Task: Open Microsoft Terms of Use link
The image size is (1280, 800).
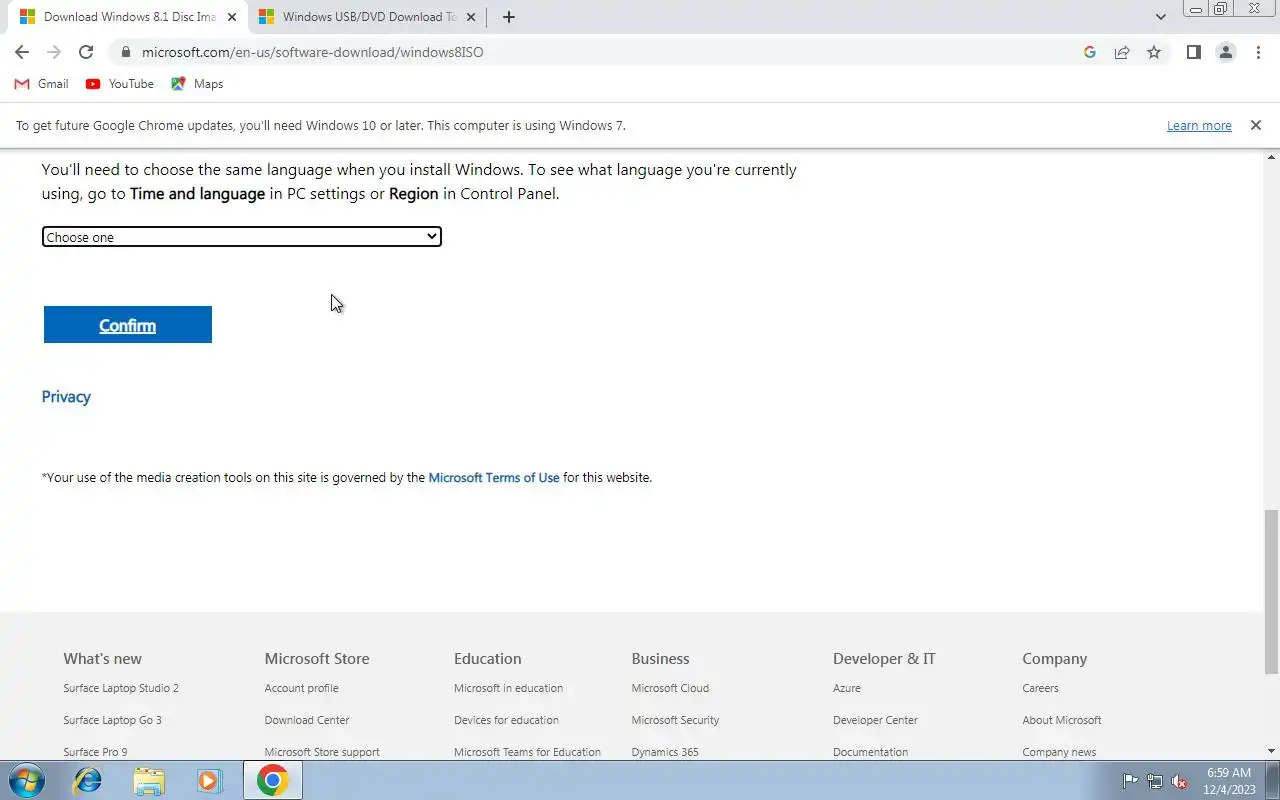Action: click(x=494, y=478)
